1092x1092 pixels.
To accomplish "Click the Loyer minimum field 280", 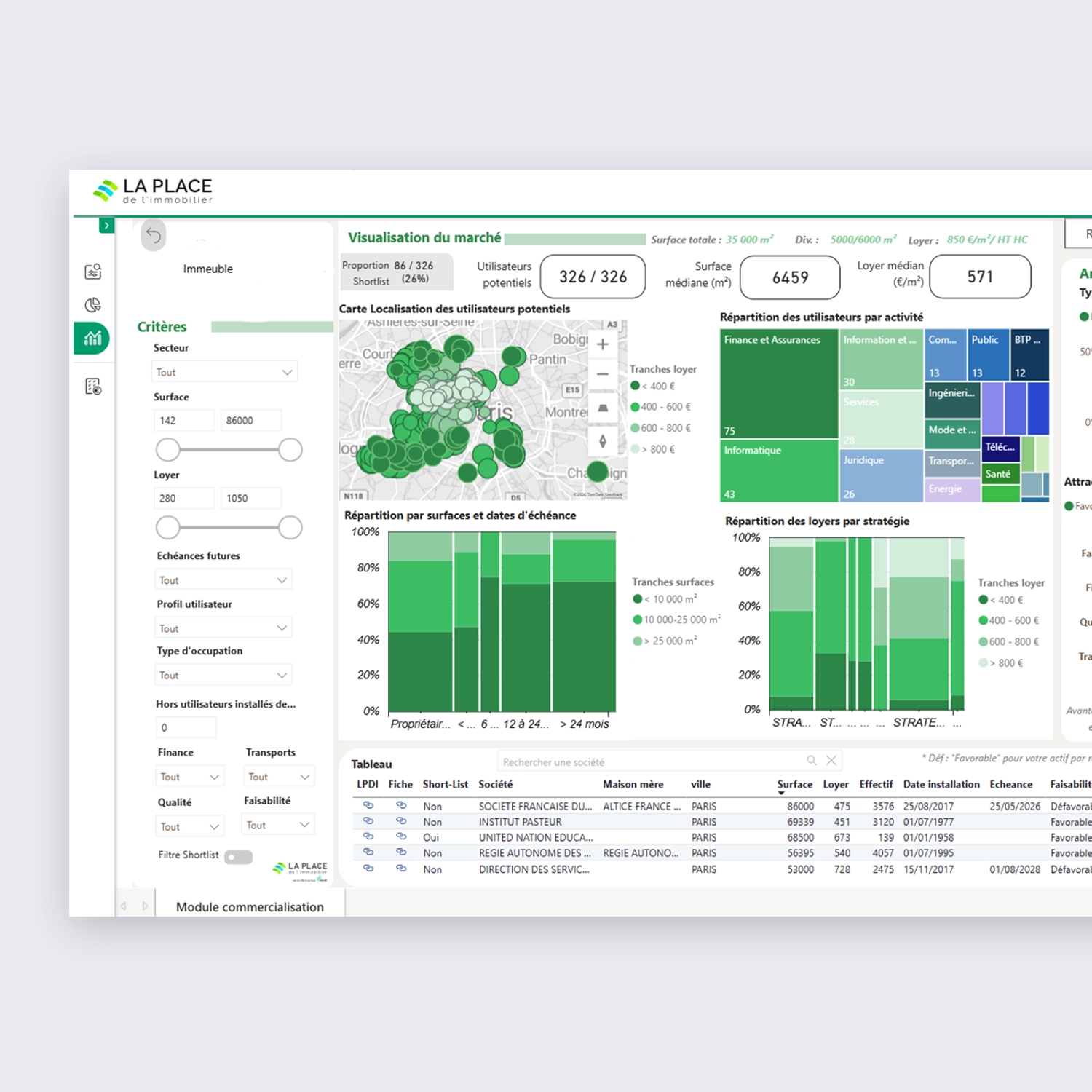I will (184, 498).
